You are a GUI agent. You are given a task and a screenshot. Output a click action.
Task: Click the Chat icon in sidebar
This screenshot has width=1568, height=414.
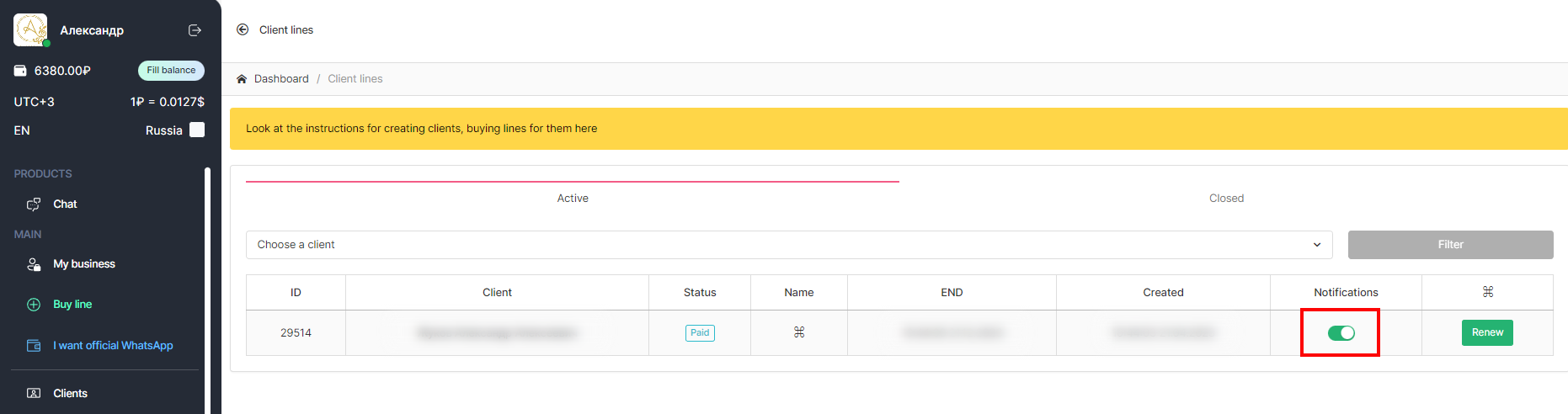point(34,204)
